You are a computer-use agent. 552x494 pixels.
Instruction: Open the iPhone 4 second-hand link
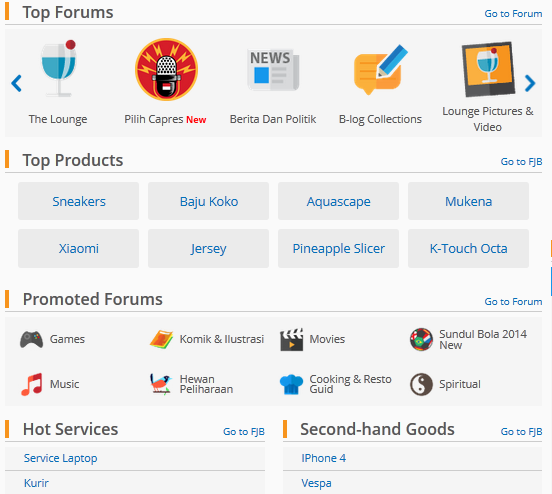[x=324, y=458]
